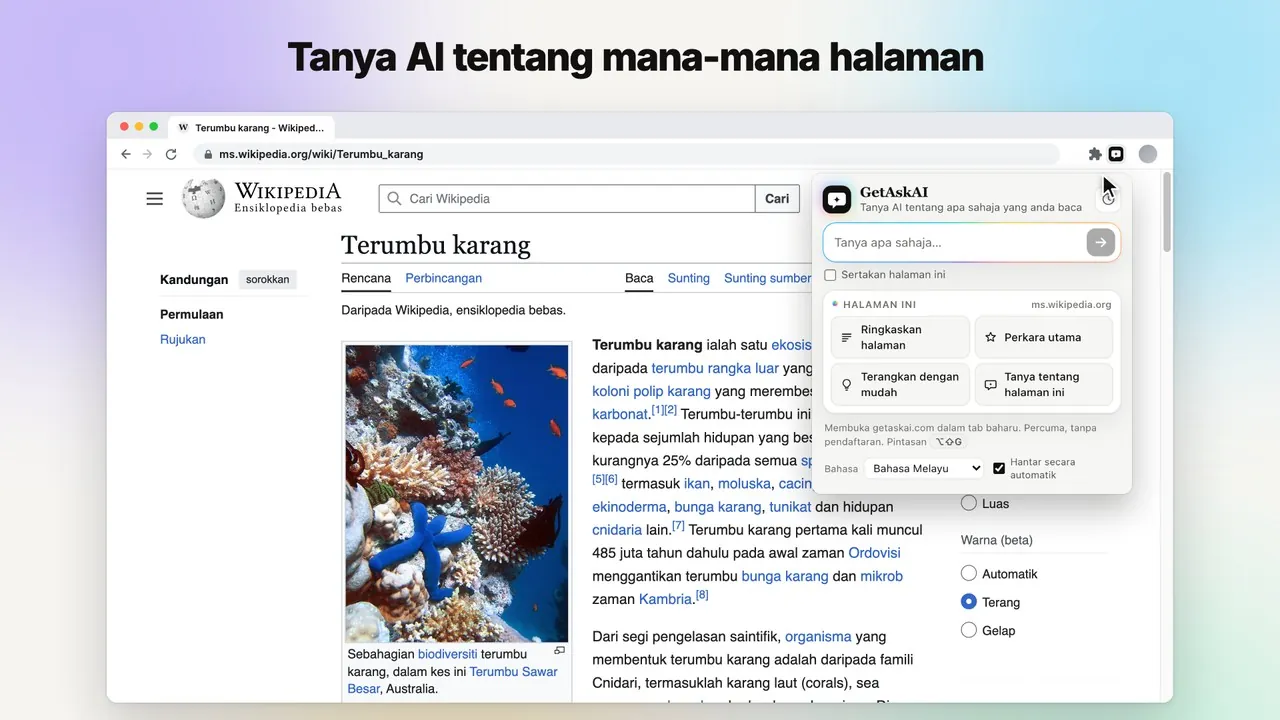Click the GetAskAI extension toolbar icon

pos(1116,154)
